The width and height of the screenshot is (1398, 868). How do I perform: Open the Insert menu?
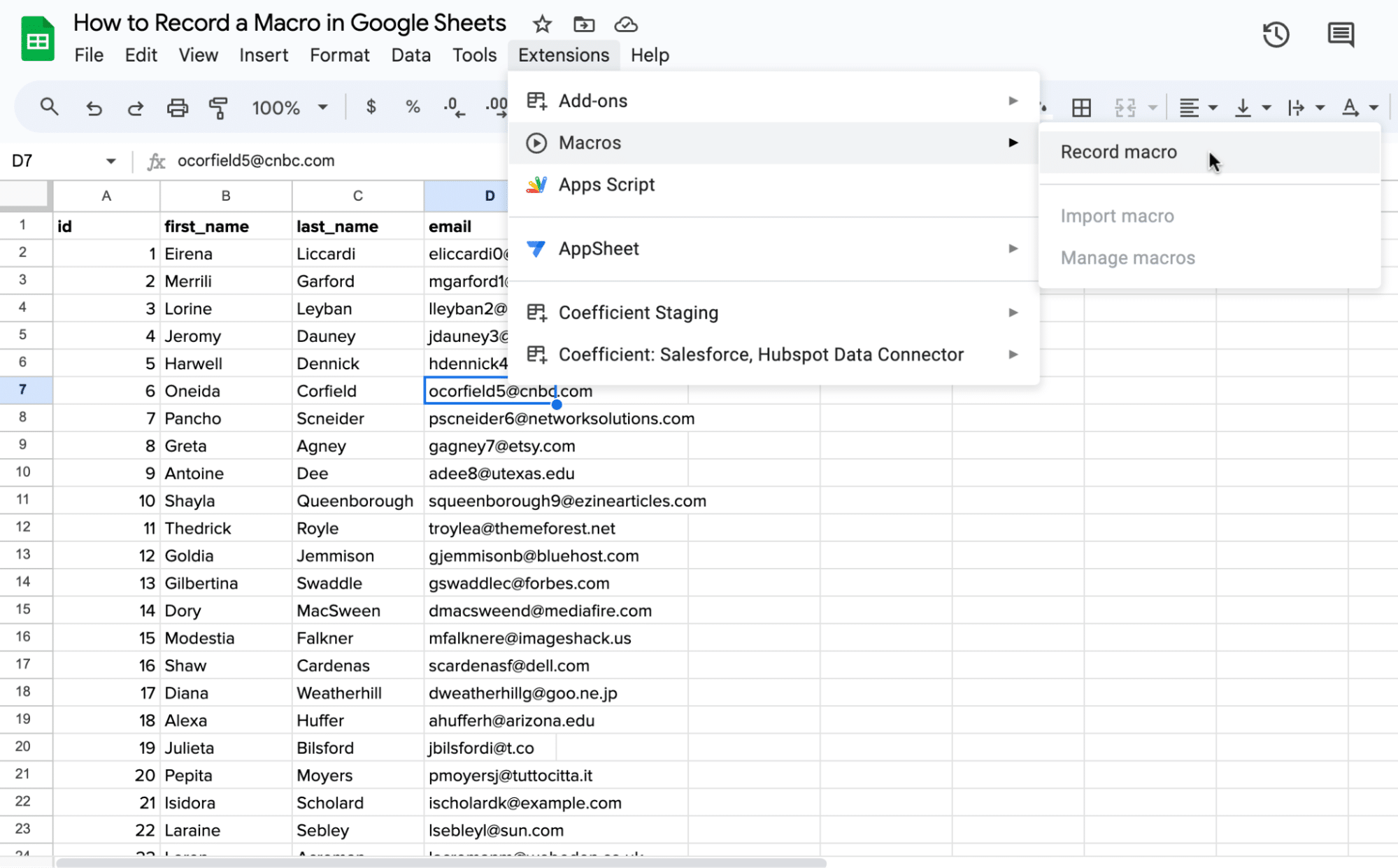pos(264,55)
